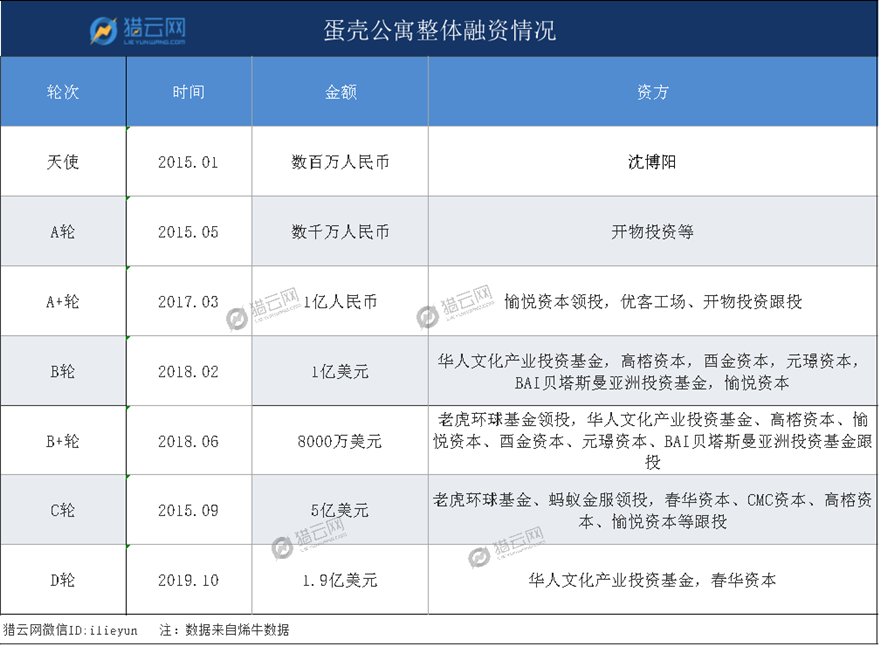Select the 2018.02 date cell

(189, 371)
